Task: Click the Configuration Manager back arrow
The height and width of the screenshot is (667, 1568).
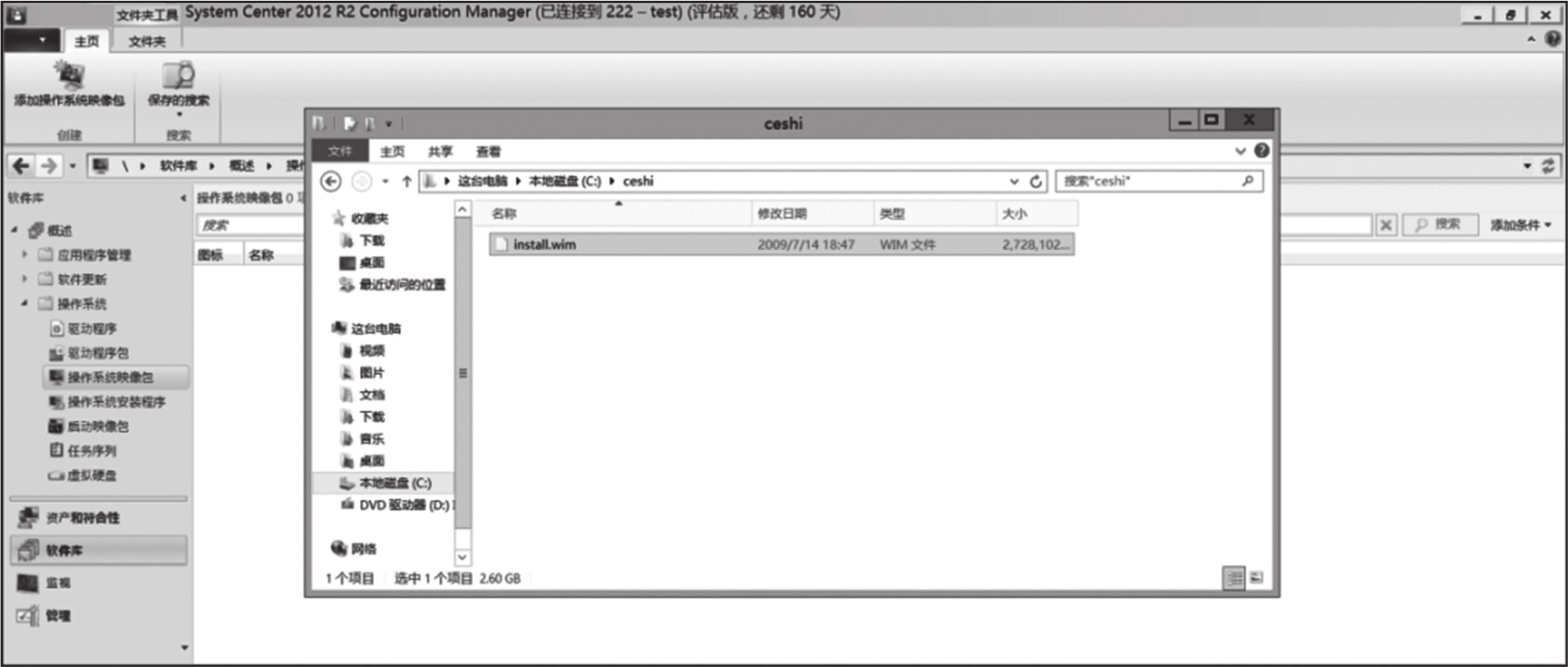Action: 20,166
